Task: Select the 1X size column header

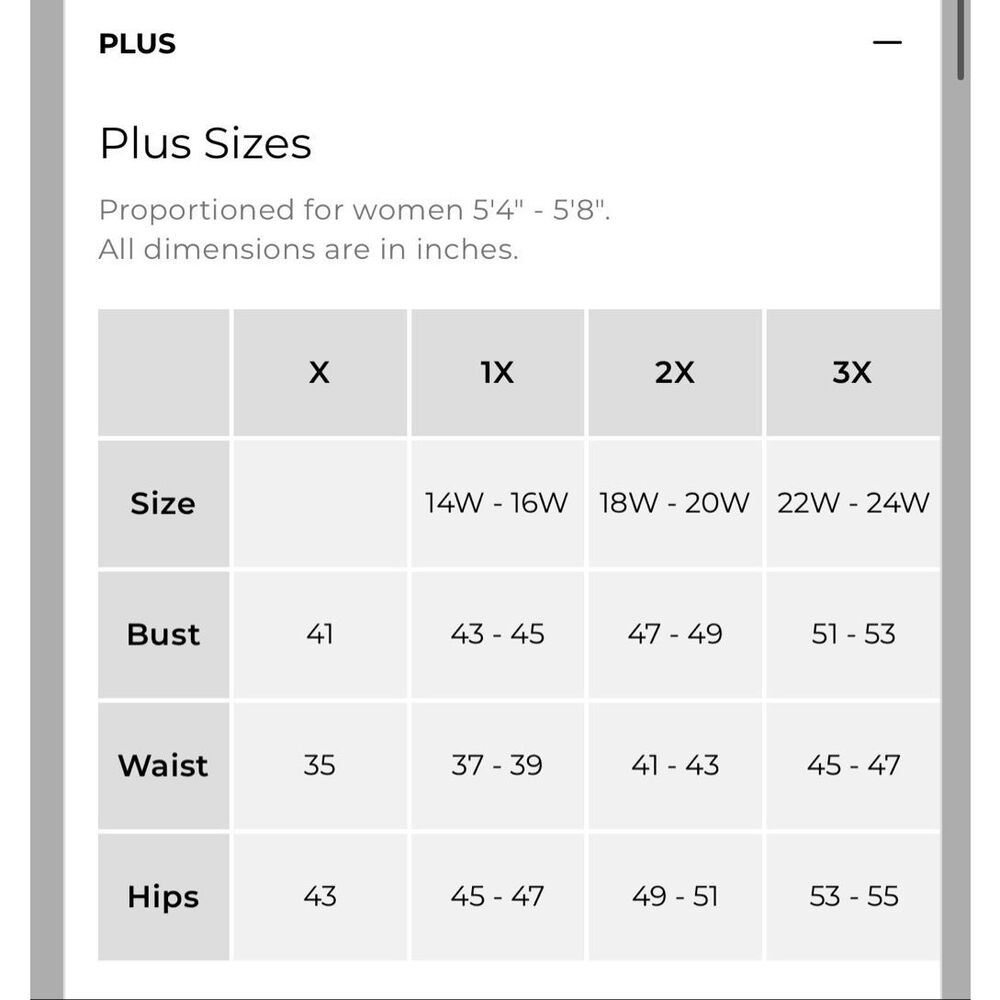Action: point(497,372)
